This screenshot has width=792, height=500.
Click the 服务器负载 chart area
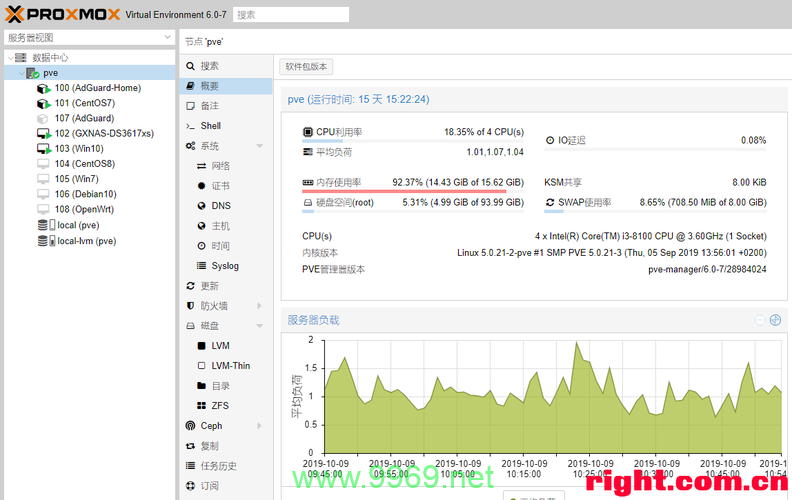(553, 397)
